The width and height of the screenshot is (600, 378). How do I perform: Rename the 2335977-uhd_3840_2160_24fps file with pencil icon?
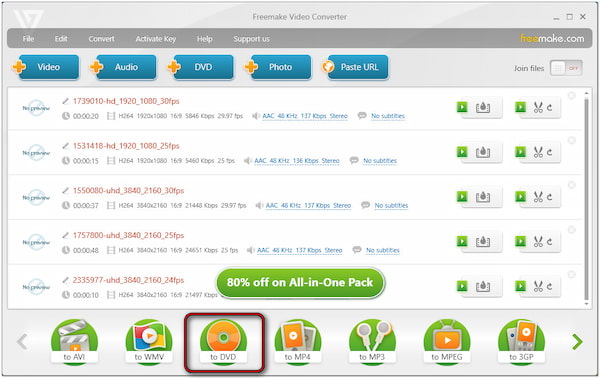coord(65,280)
